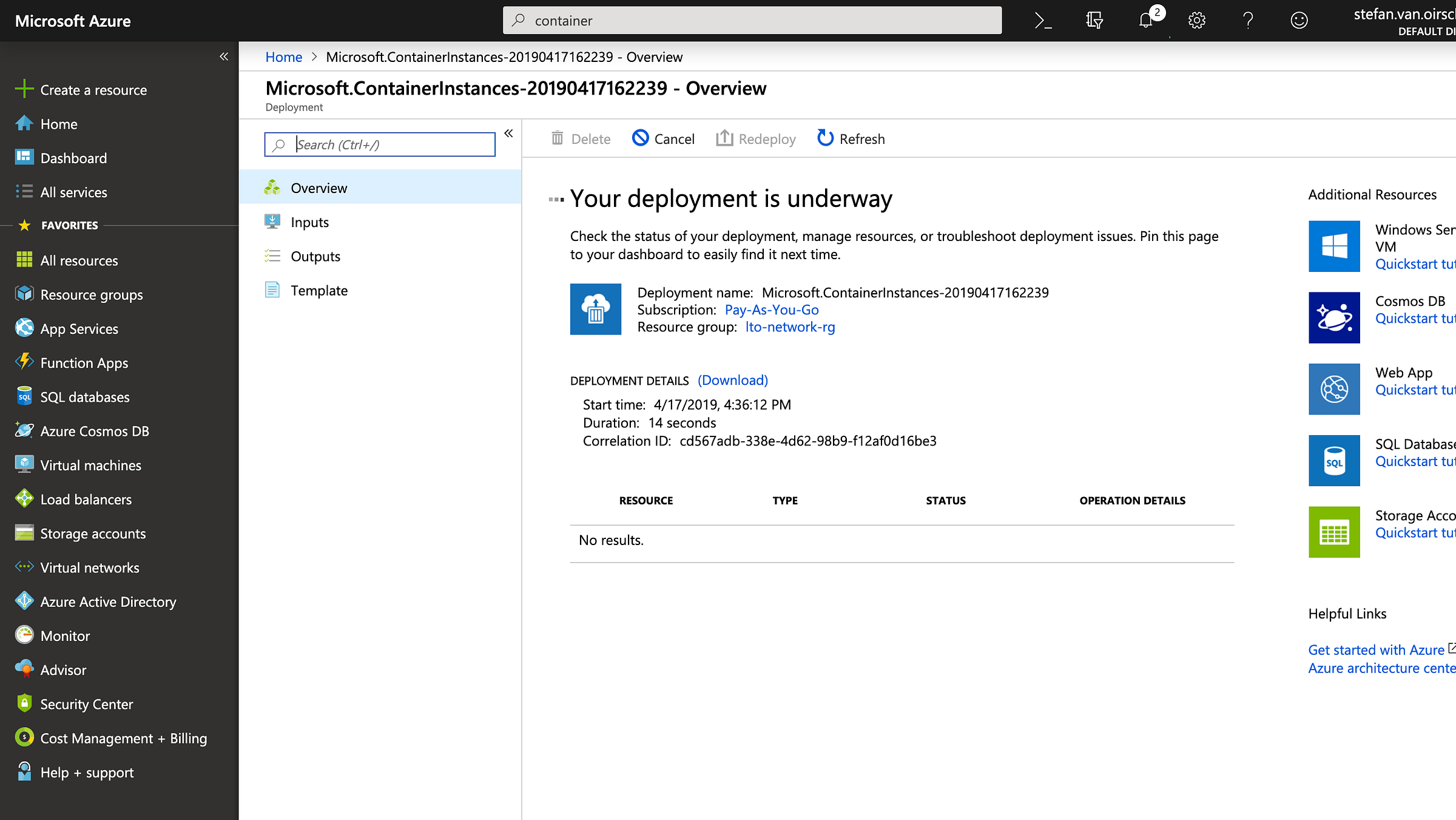Focus the Search (Ctrl+/) menu field

click(x=380, y=144)
